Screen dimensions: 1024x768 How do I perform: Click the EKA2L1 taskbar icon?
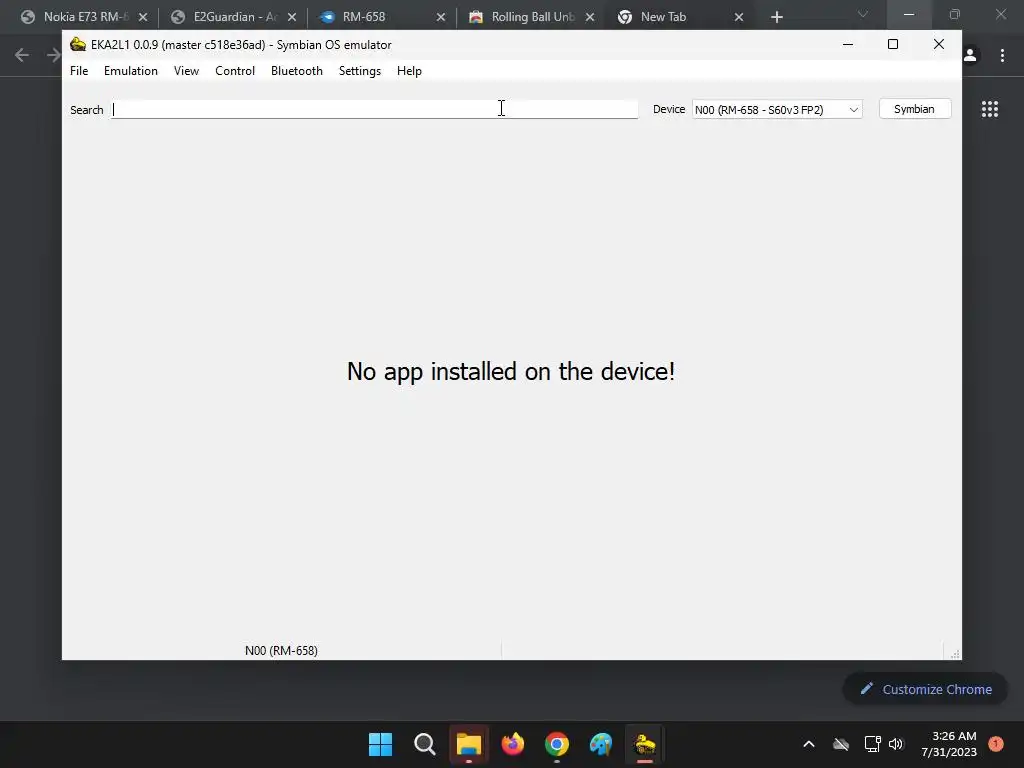pos(645,744)
